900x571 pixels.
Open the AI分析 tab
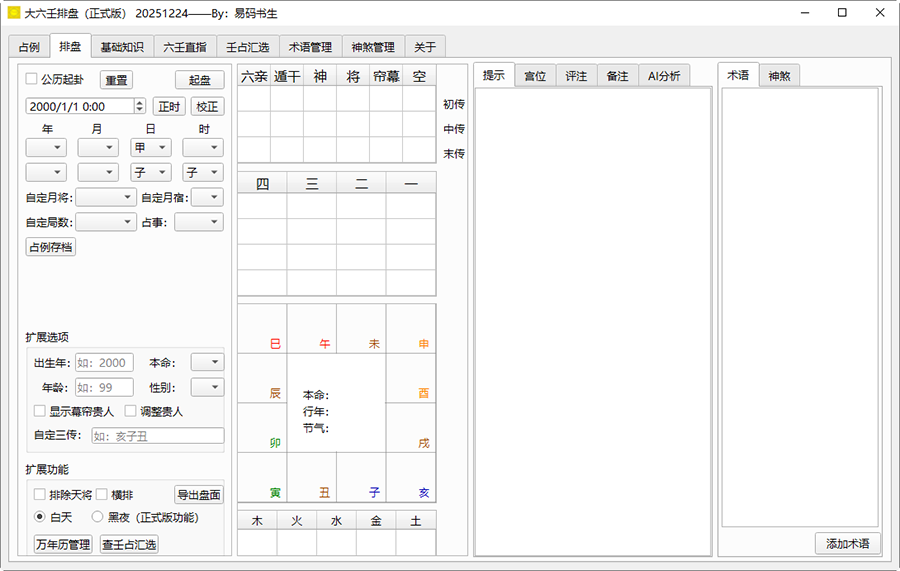coord(664,76)
